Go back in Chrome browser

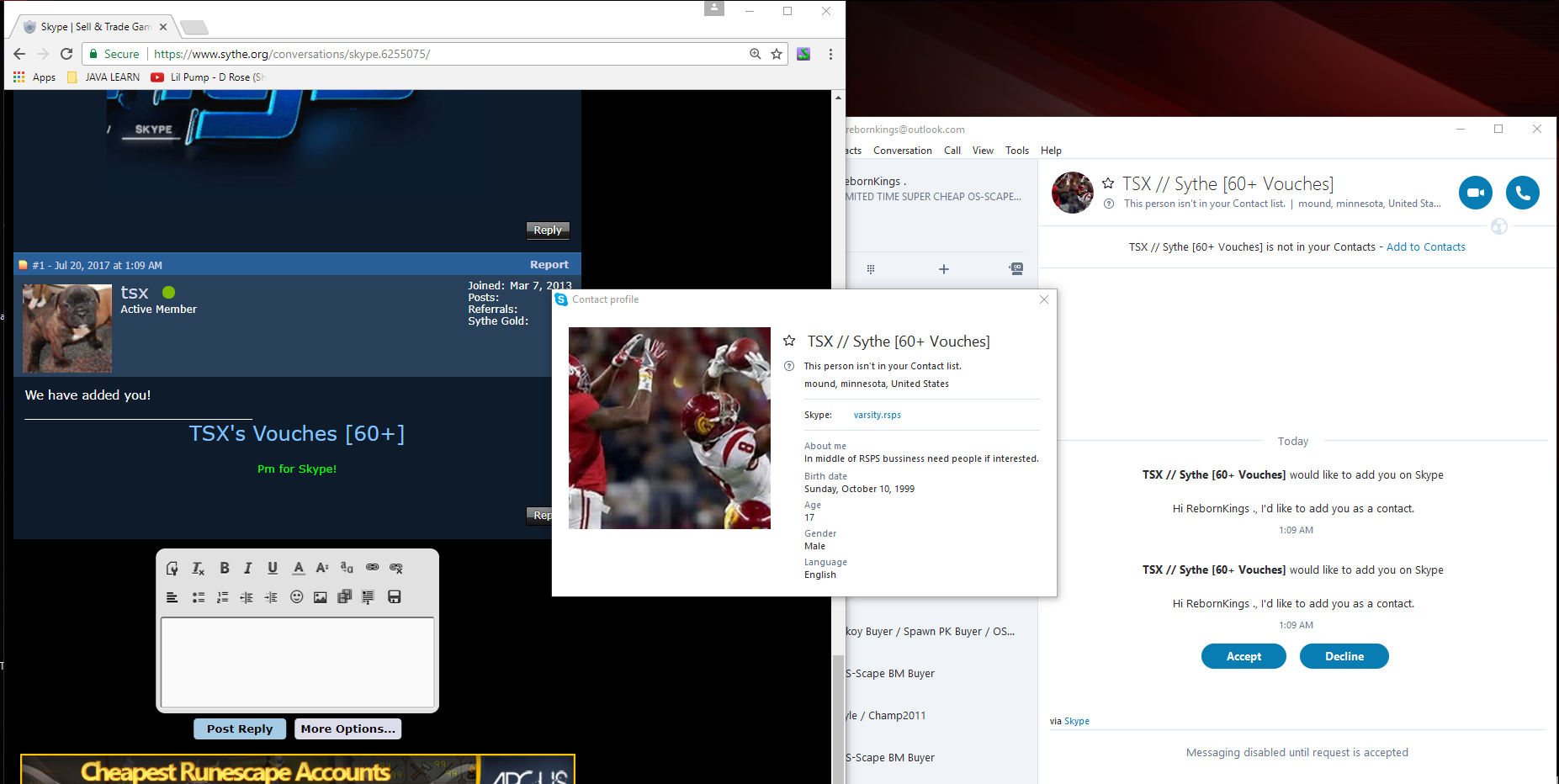pyautogui.click(x=19, y=54)
